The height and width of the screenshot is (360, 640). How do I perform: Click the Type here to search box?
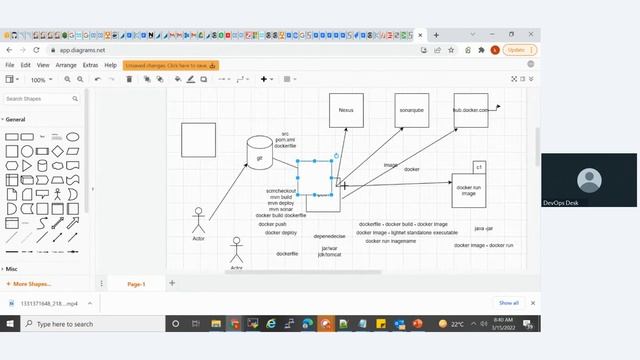[x=93, y=324]
